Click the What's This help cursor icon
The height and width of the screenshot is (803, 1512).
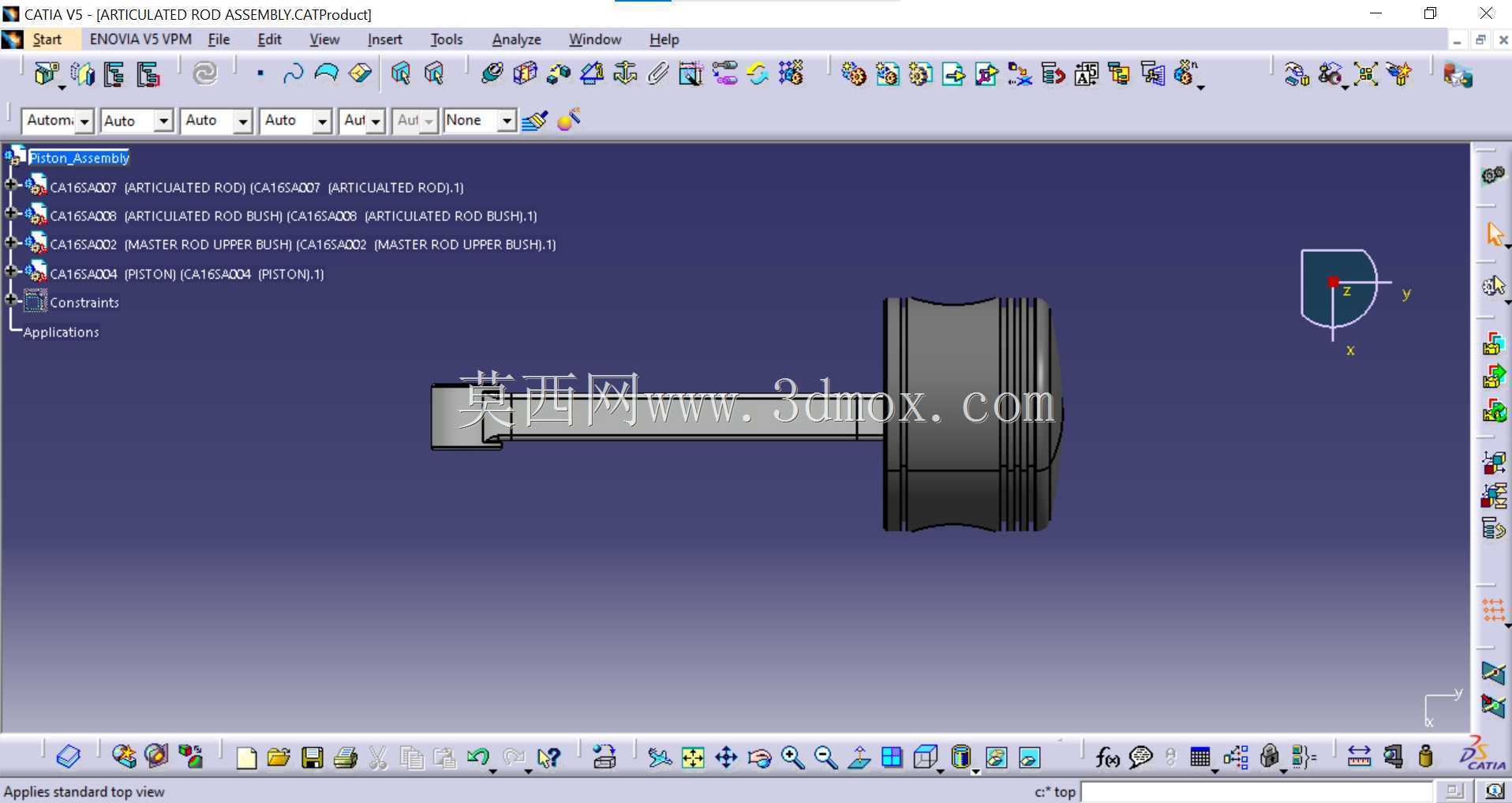(x=548, y=758)
